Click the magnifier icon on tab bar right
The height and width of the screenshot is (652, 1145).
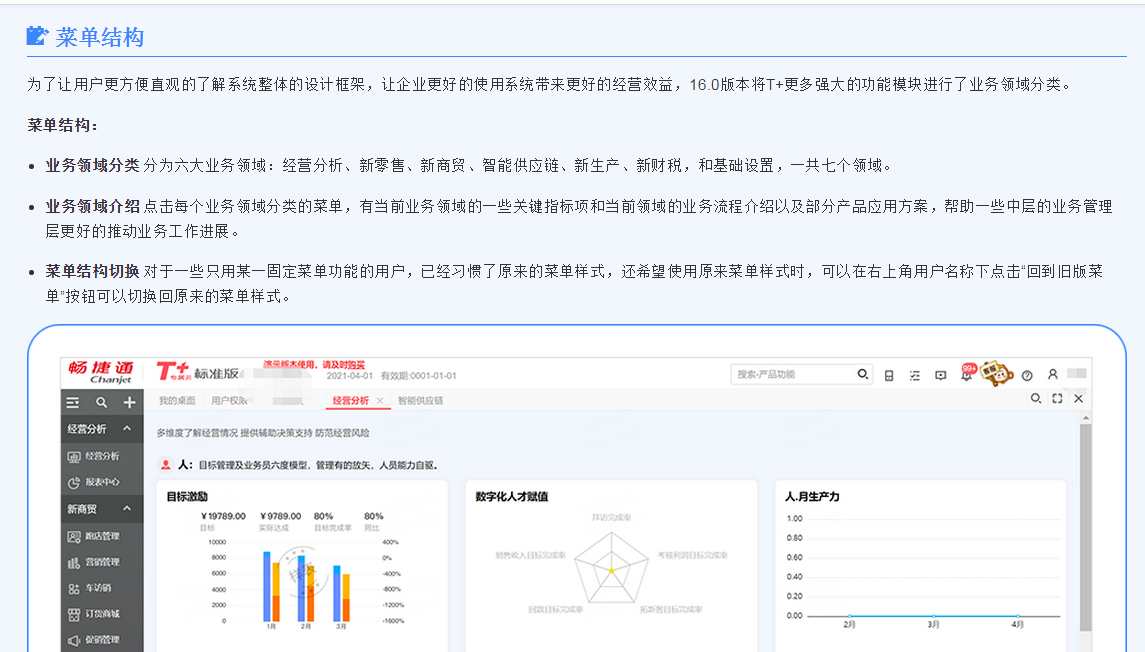click(1035, 399)
